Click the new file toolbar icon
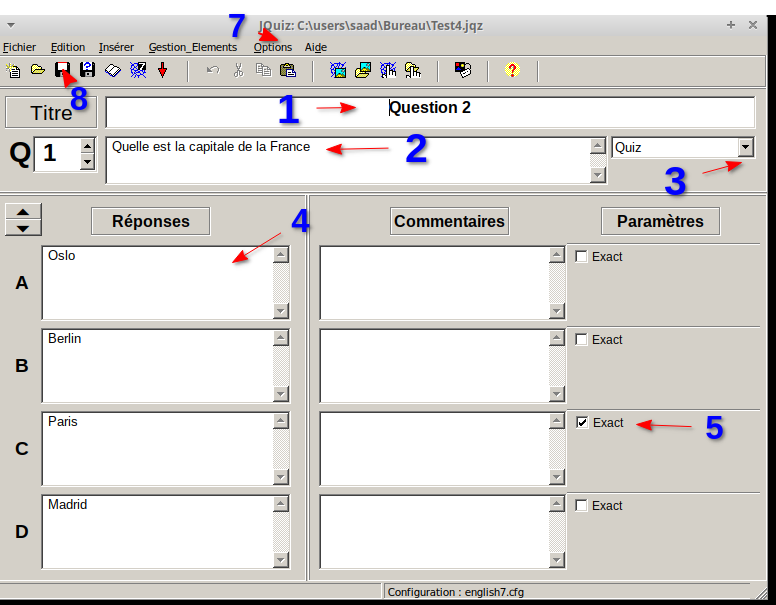This screenshot has height=605, width=776. point(13,70)
